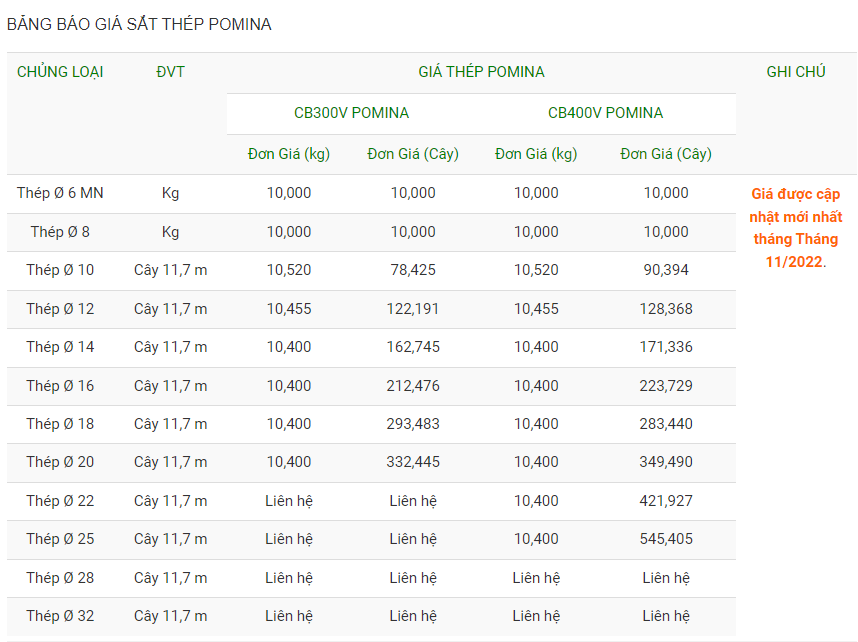The height and width of the screenshot is (642, 858).
Task: Click "Đơn Giá (Cây)" under CB400V POMINA
Action: tap(666, 154)
